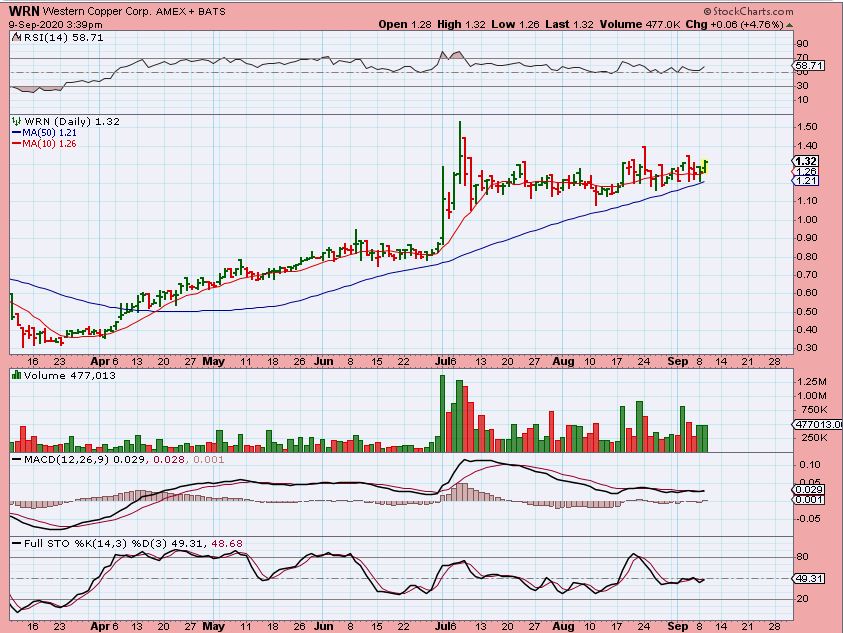Viewport: 843px width, 633px height.
Task: Click the 250K volume axis label
Action: coord(813,437)
